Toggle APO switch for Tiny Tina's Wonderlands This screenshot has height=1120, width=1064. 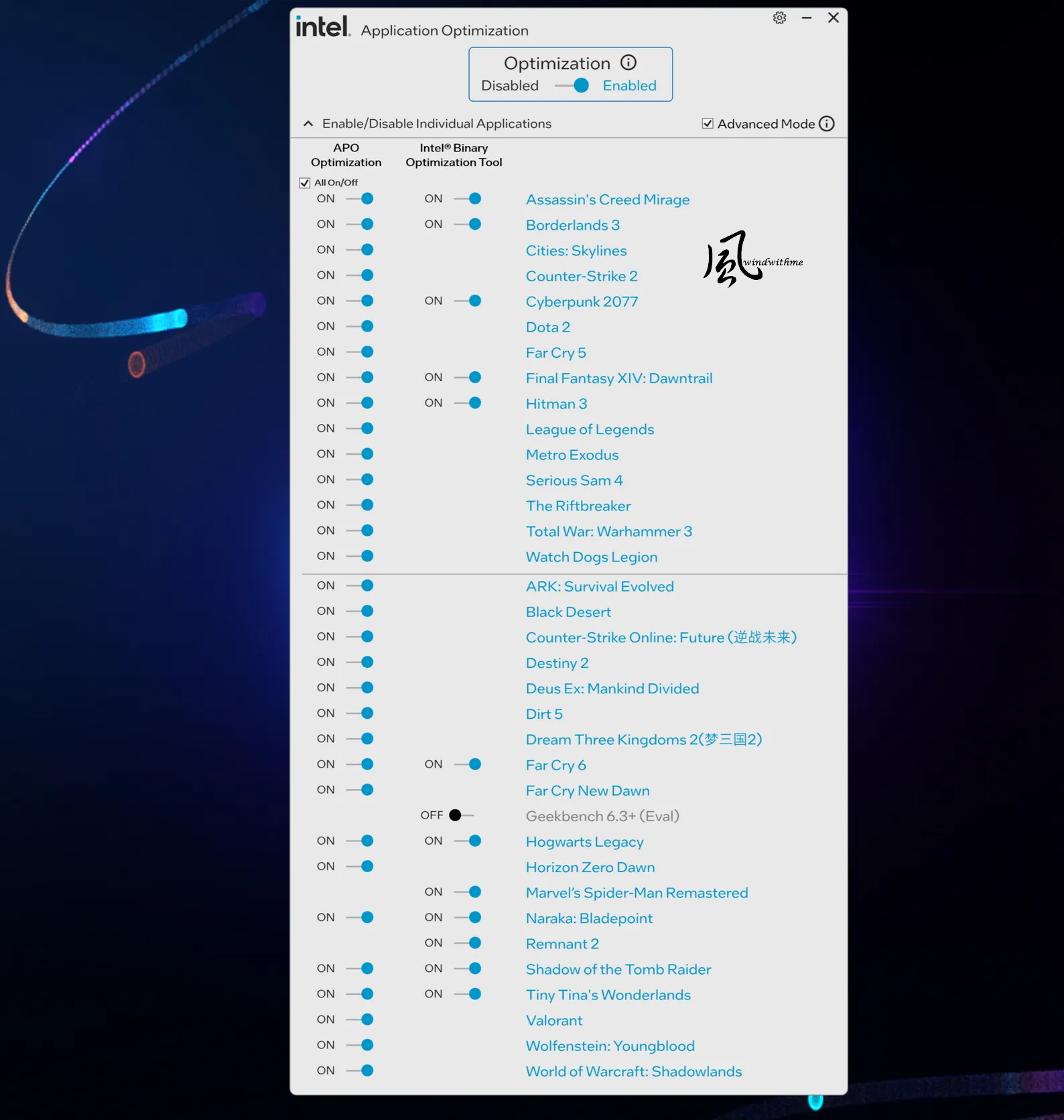360,994
